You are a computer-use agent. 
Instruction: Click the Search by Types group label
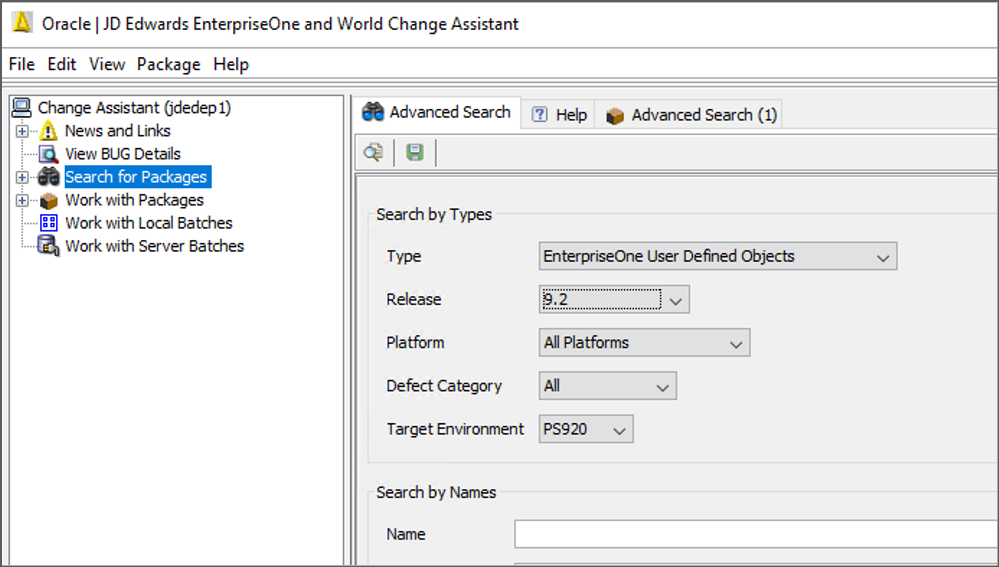(434, 215)
